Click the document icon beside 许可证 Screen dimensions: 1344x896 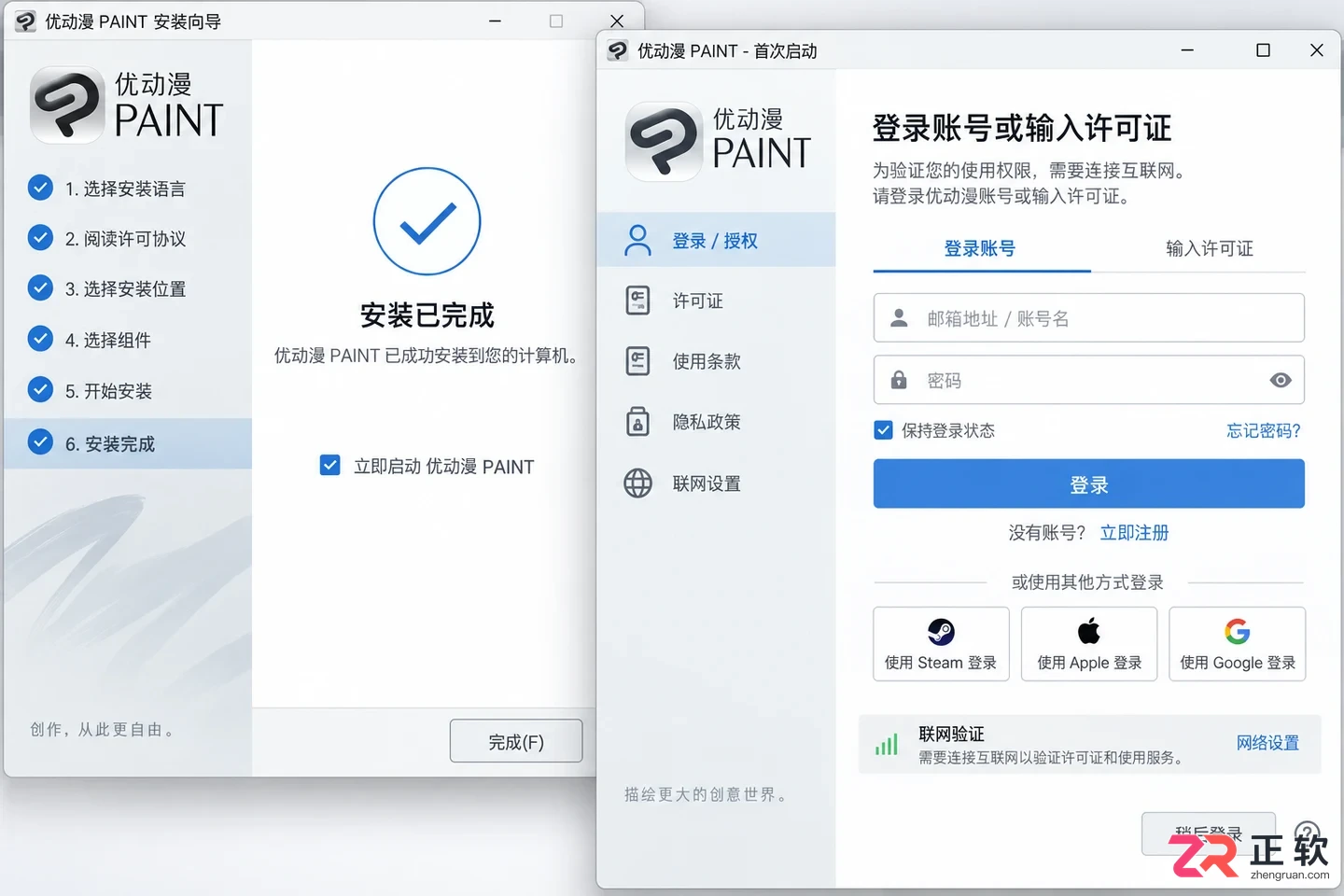pyautogui.click(x=638, y=301)
